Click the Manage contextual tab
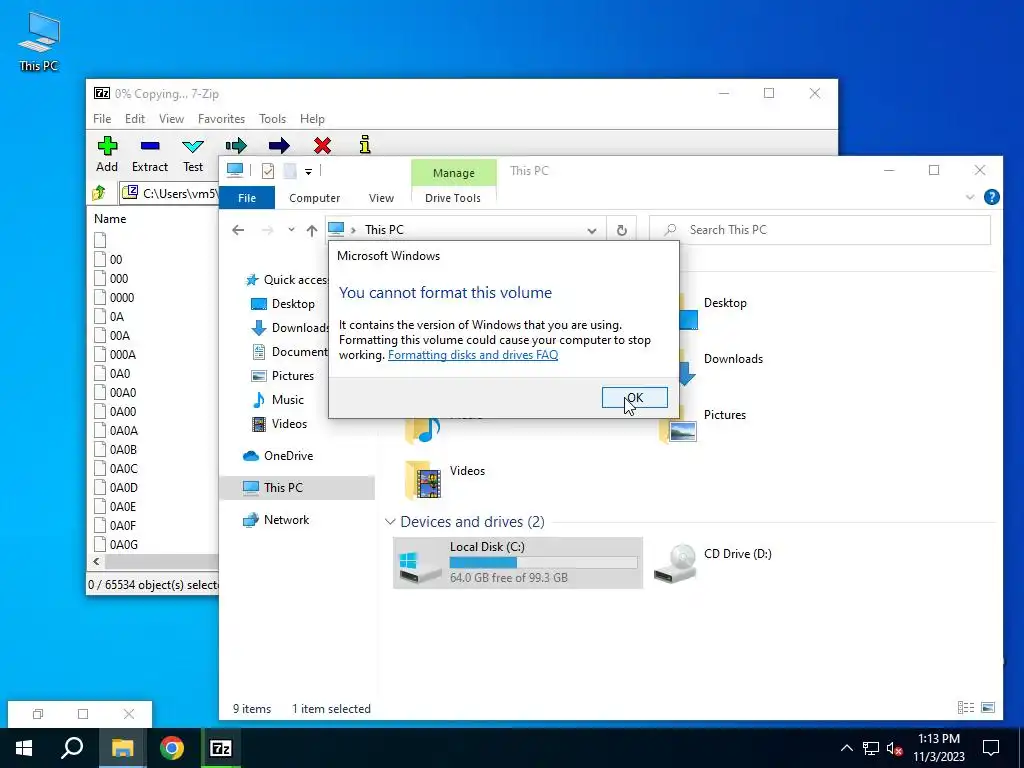Viewport: 1024px width, 768px height. (x=453, y=173)
